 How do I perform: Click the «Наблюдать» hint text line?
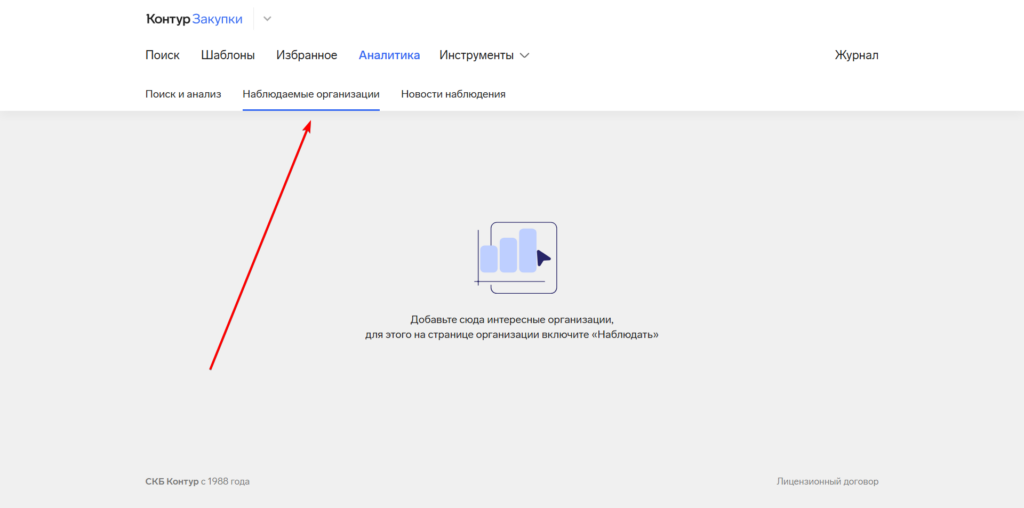[x=511, y=335]
